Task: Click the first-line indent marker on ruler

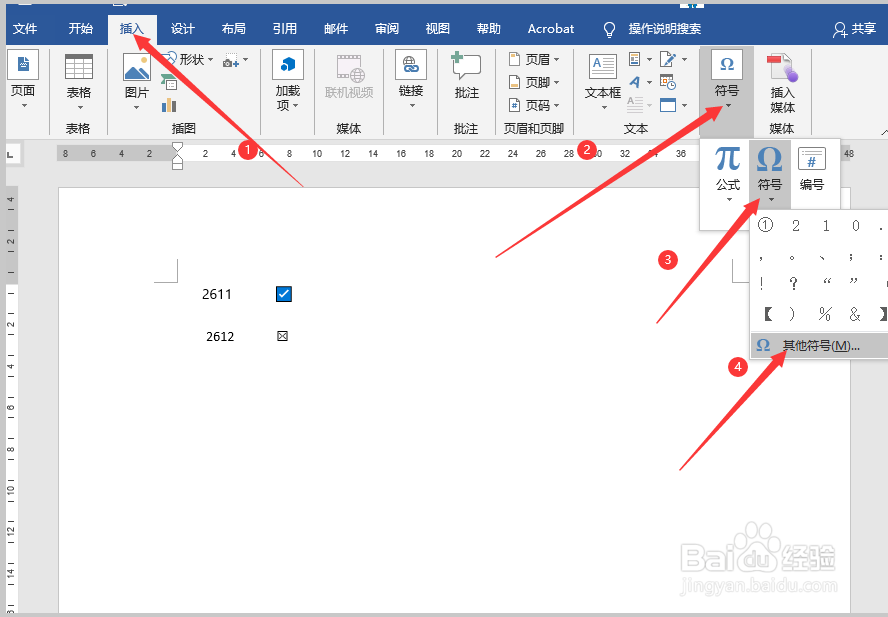Action: (177, 147)
